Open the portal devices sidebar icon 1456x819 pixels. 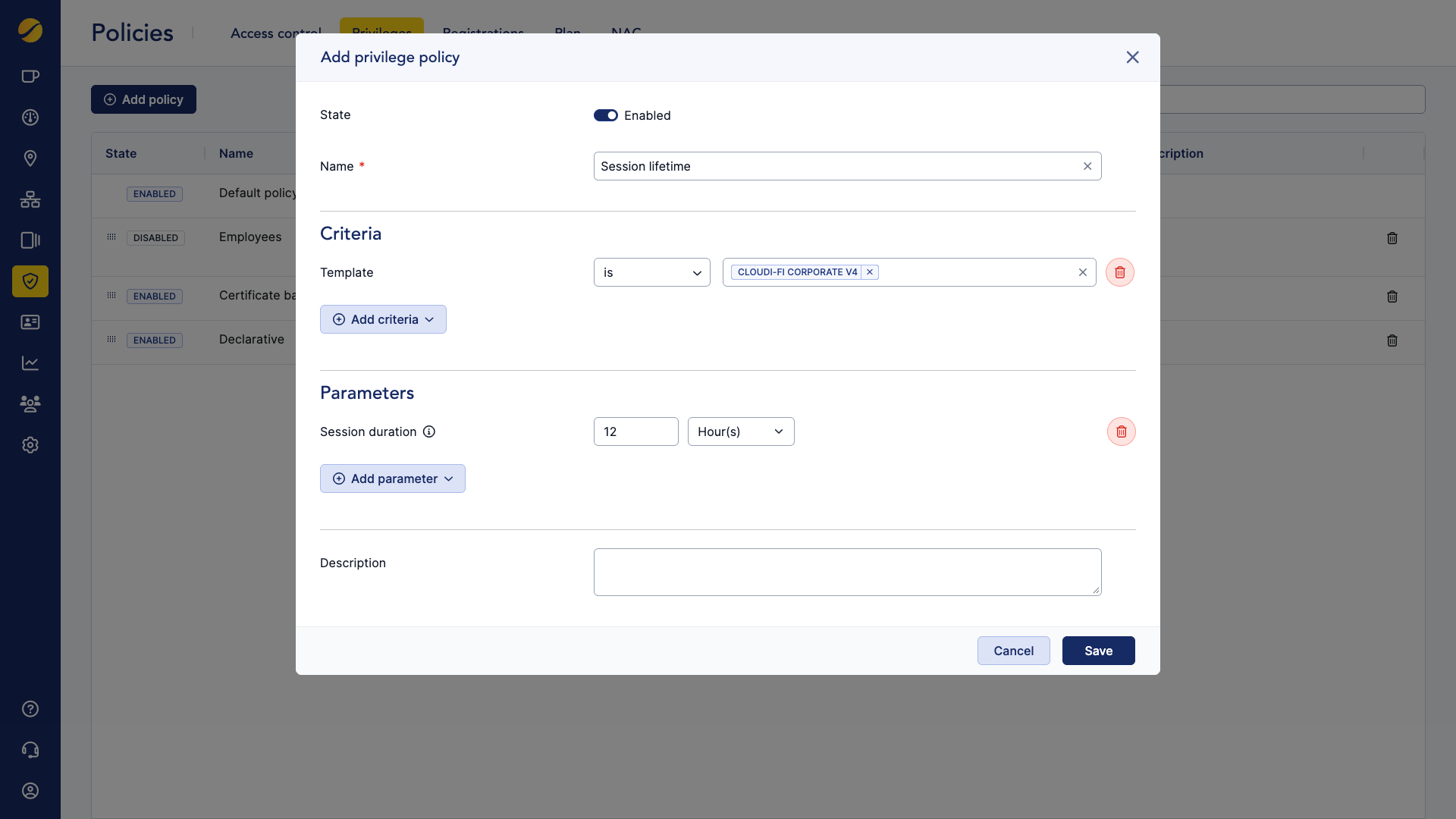[30, 240]
